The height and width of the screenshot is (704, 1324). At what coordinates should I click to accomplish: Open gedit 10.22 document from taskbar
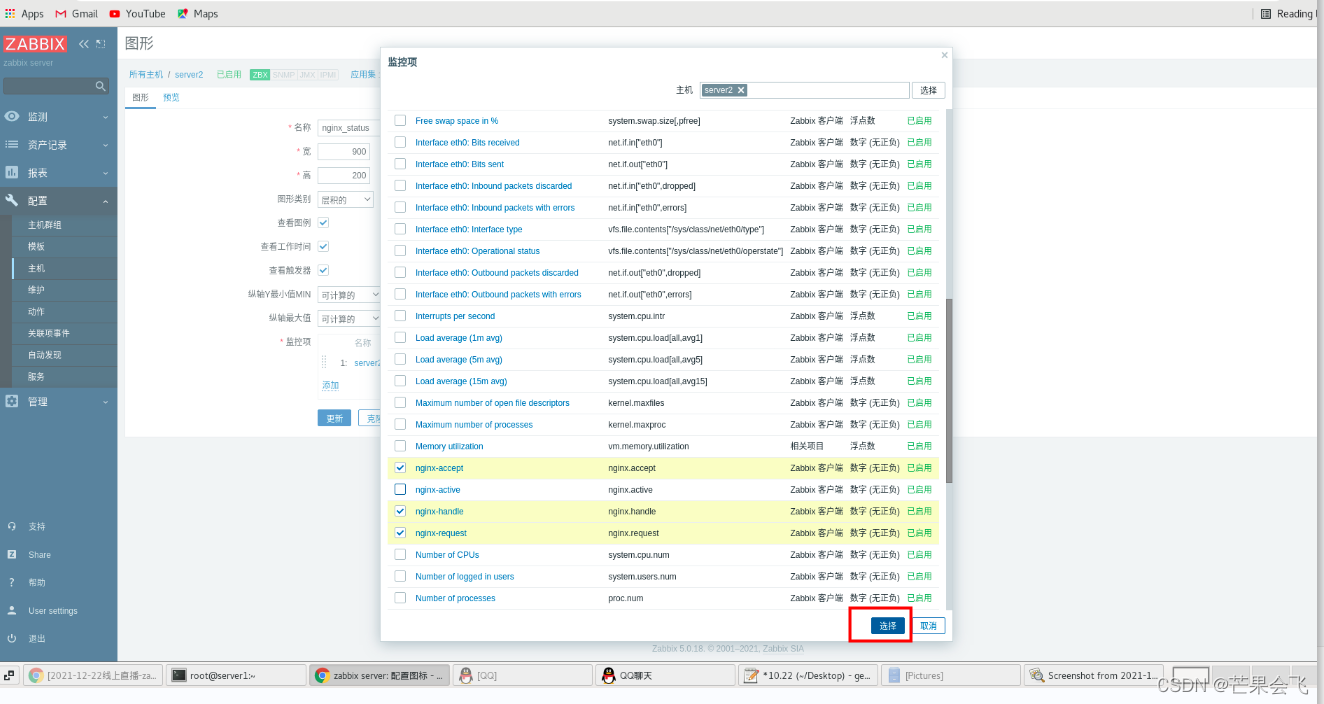point(808,675)
